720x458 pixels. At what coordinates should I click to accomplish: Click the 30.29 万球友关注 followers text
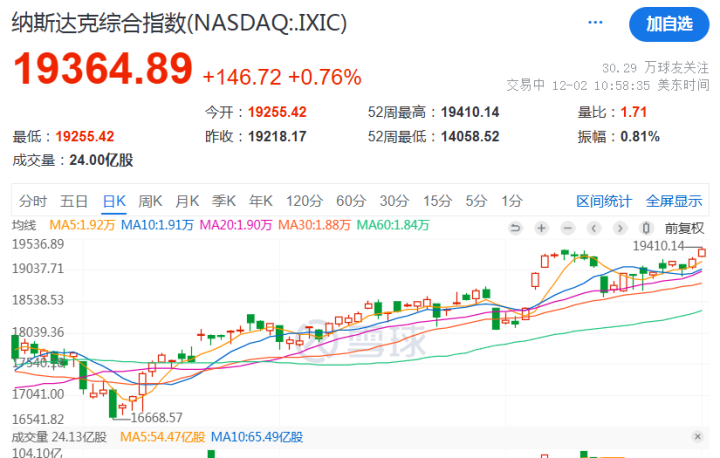point(655,68)
